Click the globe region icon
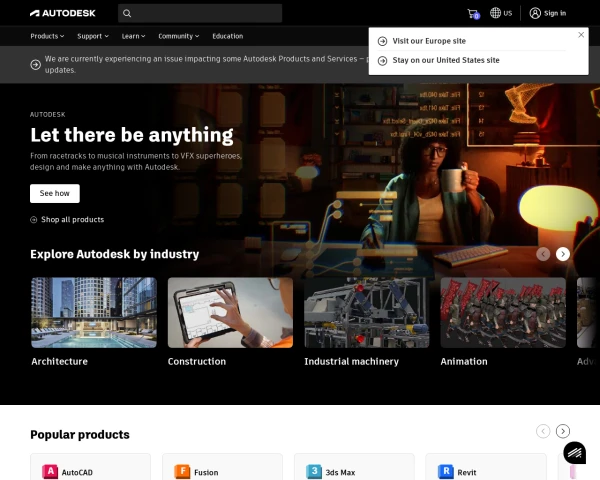 (x=495, y=13)
